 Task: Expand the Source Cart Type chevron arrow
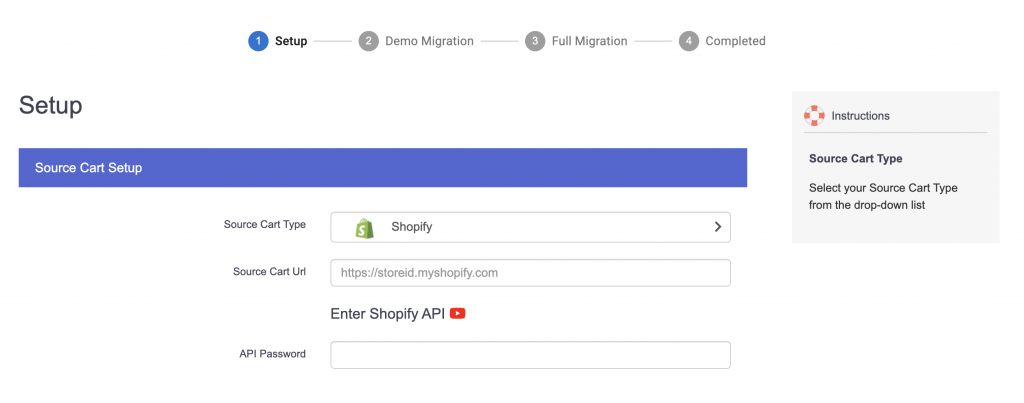point(718,227)
